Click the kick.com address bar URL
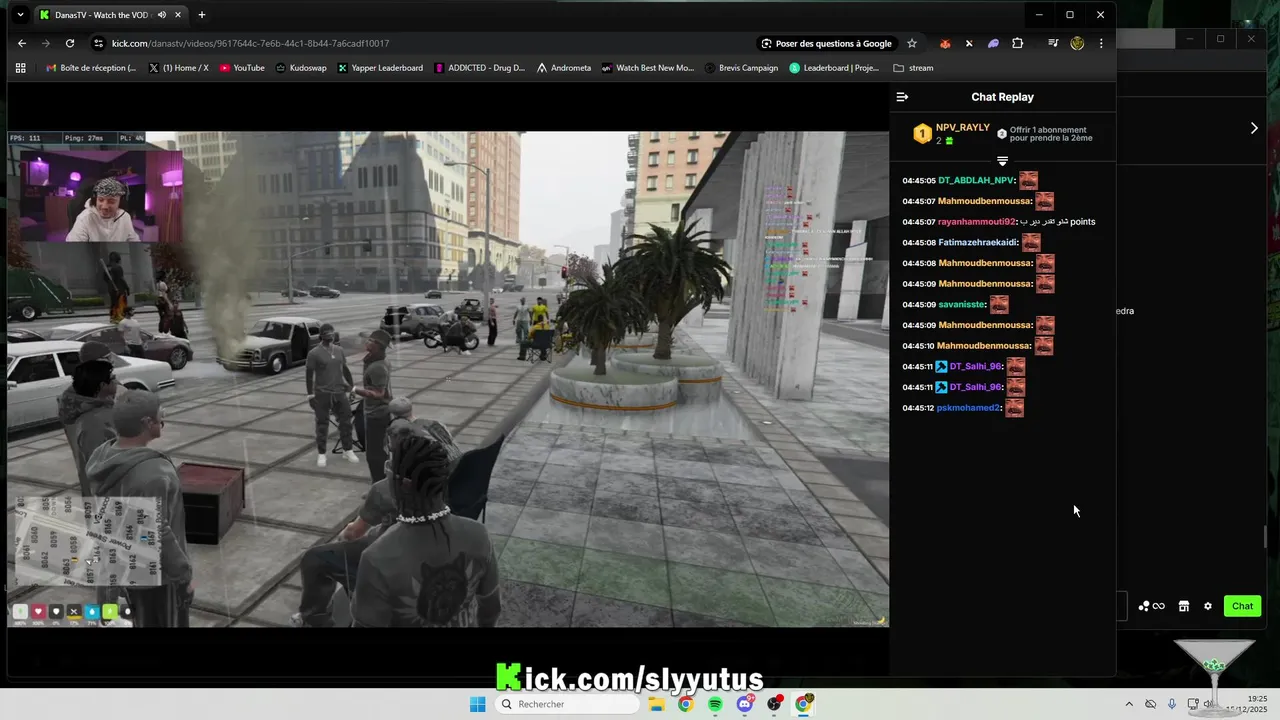Image resolution: width=1280 pixels, height=720 pixels. point(250,43)
